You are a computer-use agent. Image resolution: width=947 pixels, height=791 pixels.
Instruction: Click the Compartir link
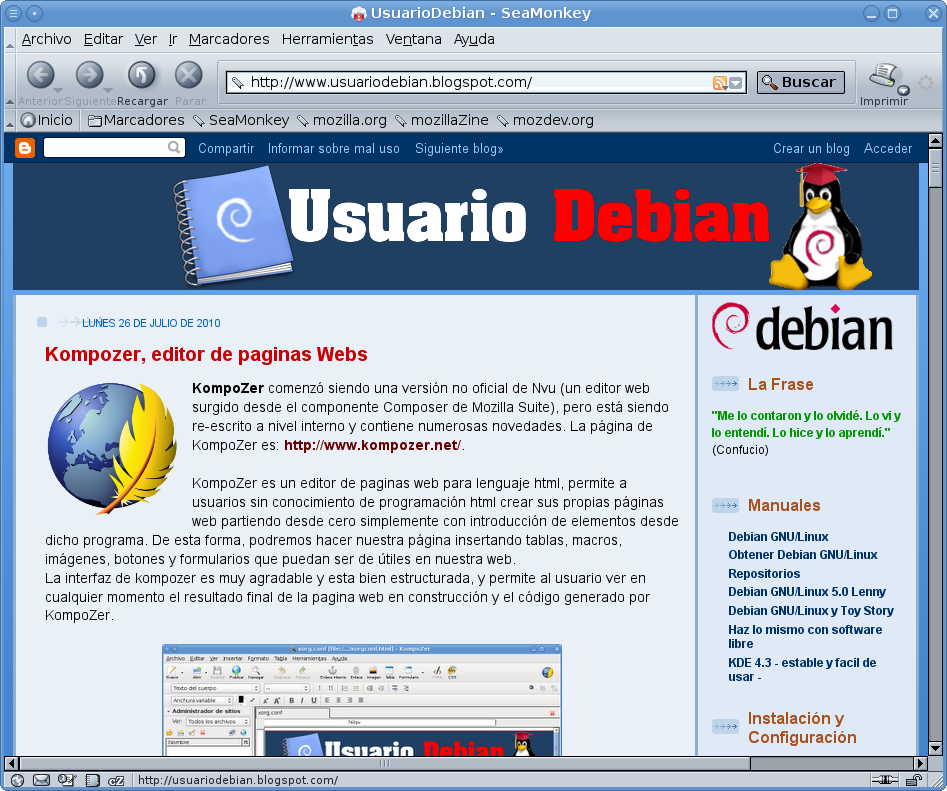coord(226,149)
